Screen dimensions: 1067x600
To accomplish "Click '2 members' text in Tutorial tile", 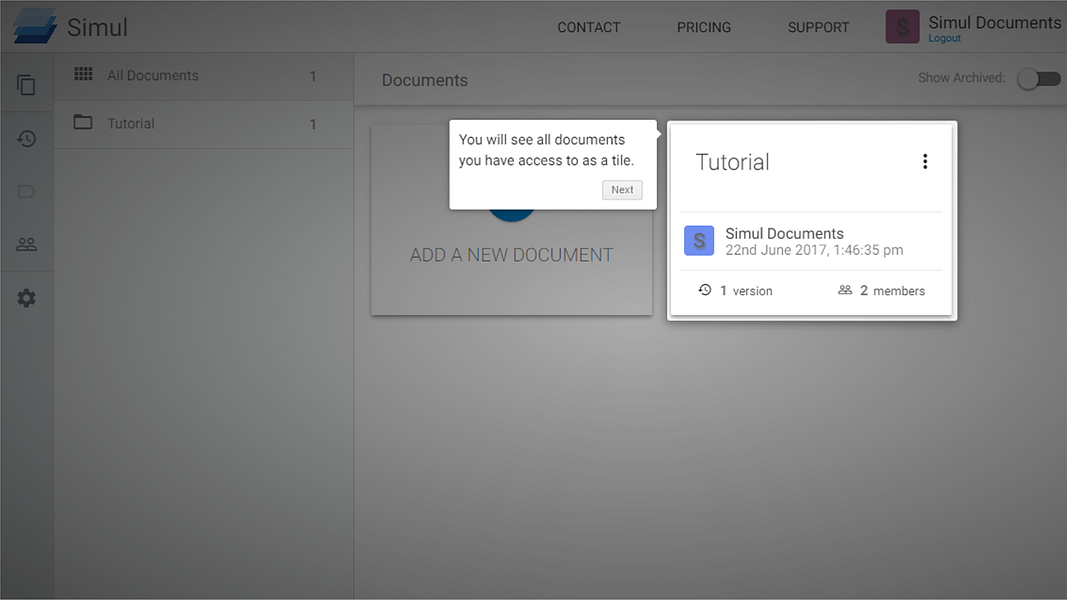I will pos(892,290).
